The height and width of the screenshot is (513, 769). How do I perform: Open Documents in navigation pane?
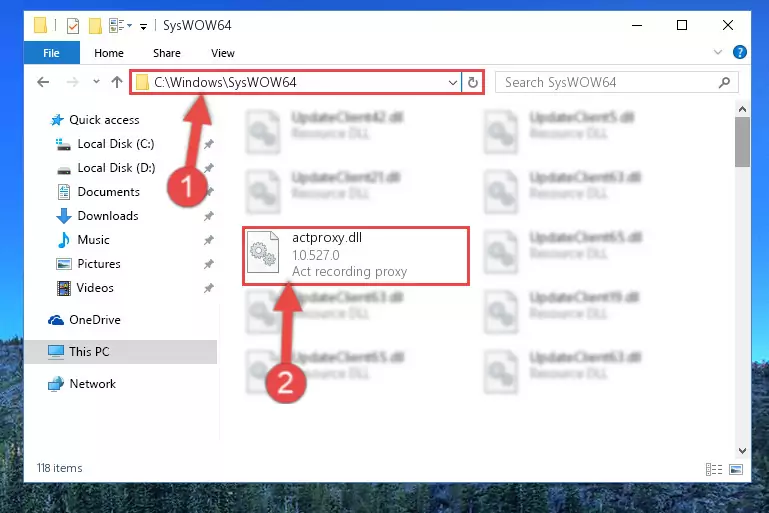point(98,192)
